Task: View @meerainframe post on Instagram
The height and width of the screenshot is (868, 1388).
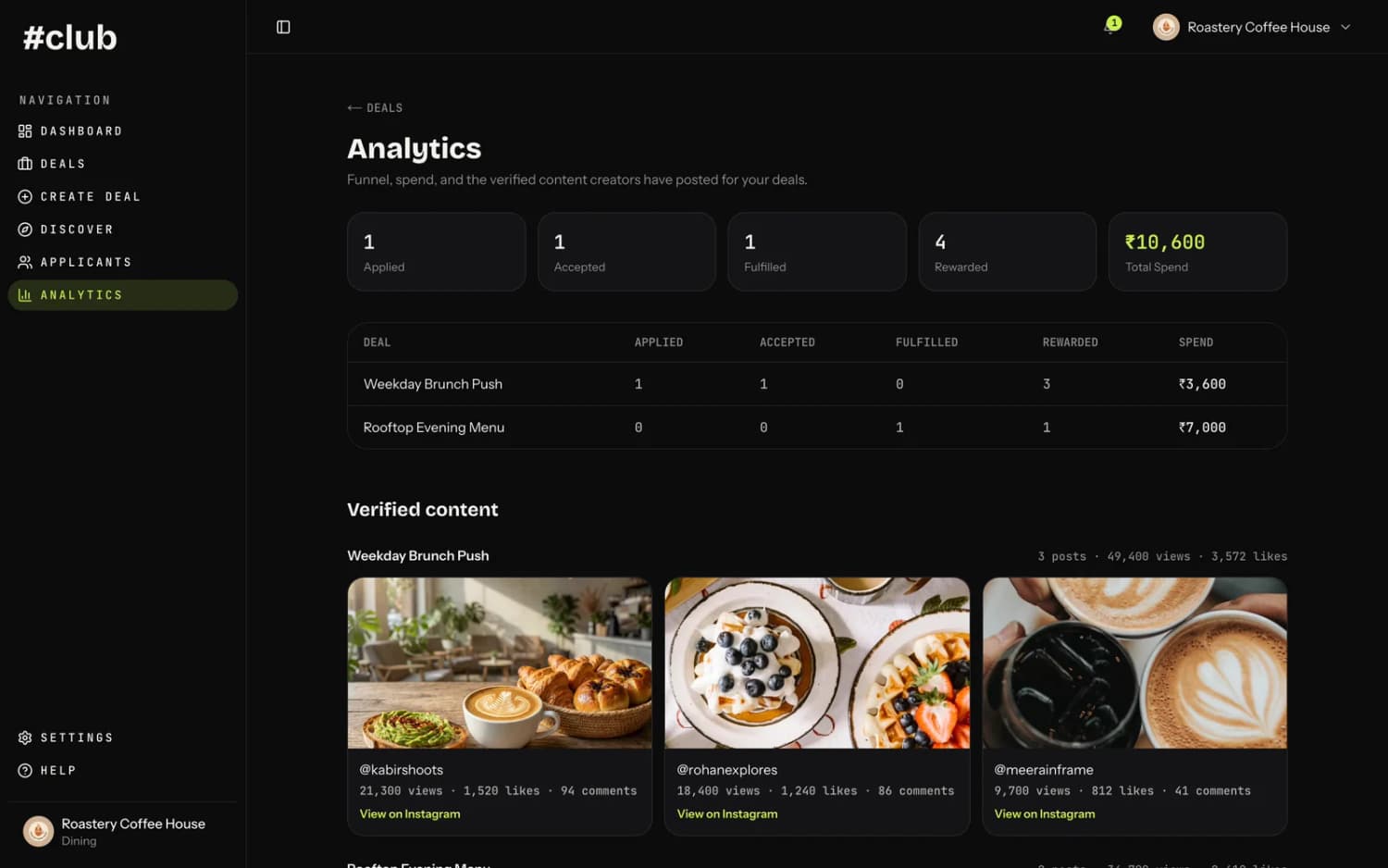Action: click(x=1045, y=814)
